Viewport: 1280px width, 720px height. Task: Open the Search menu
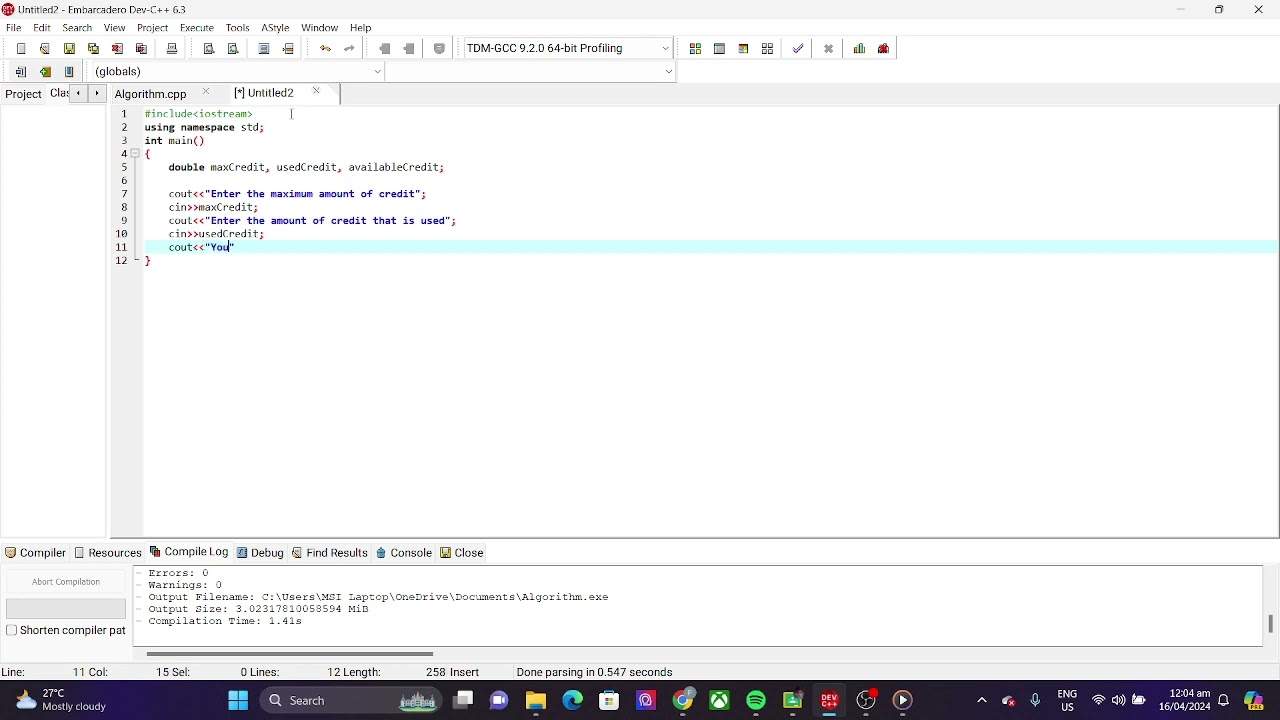[77, 27]
